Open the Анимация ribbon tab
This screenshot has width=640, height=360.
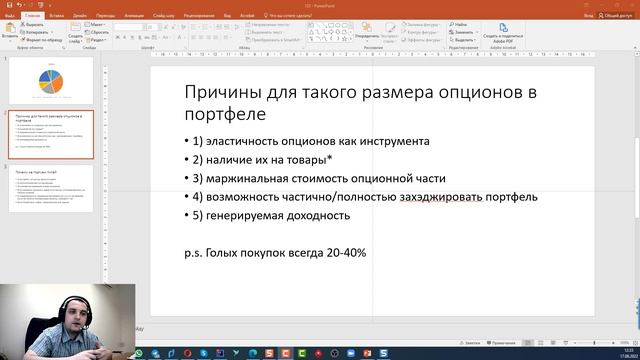tap(134, 16)
